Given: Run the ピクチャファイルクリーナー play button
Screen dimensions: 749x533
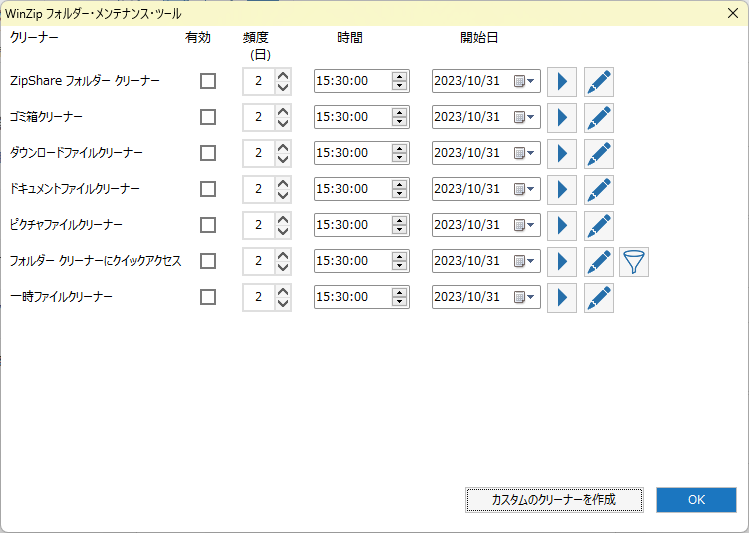Looking at the screenshot, I should [561, 226].
